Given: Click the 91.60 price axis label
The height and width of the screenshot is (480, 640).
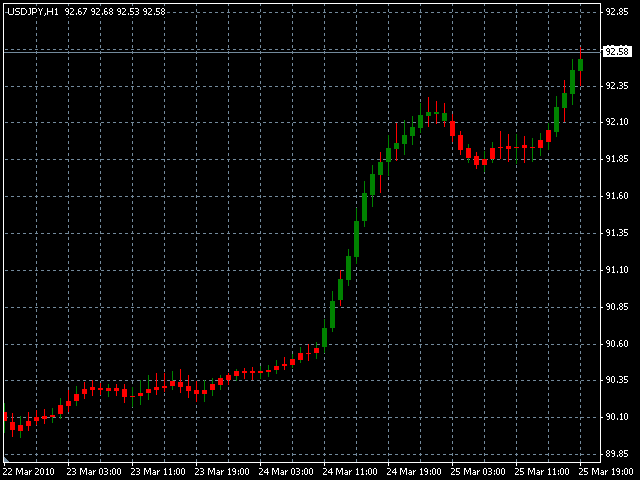Looking at the screenshot, I should click(617, 196).
